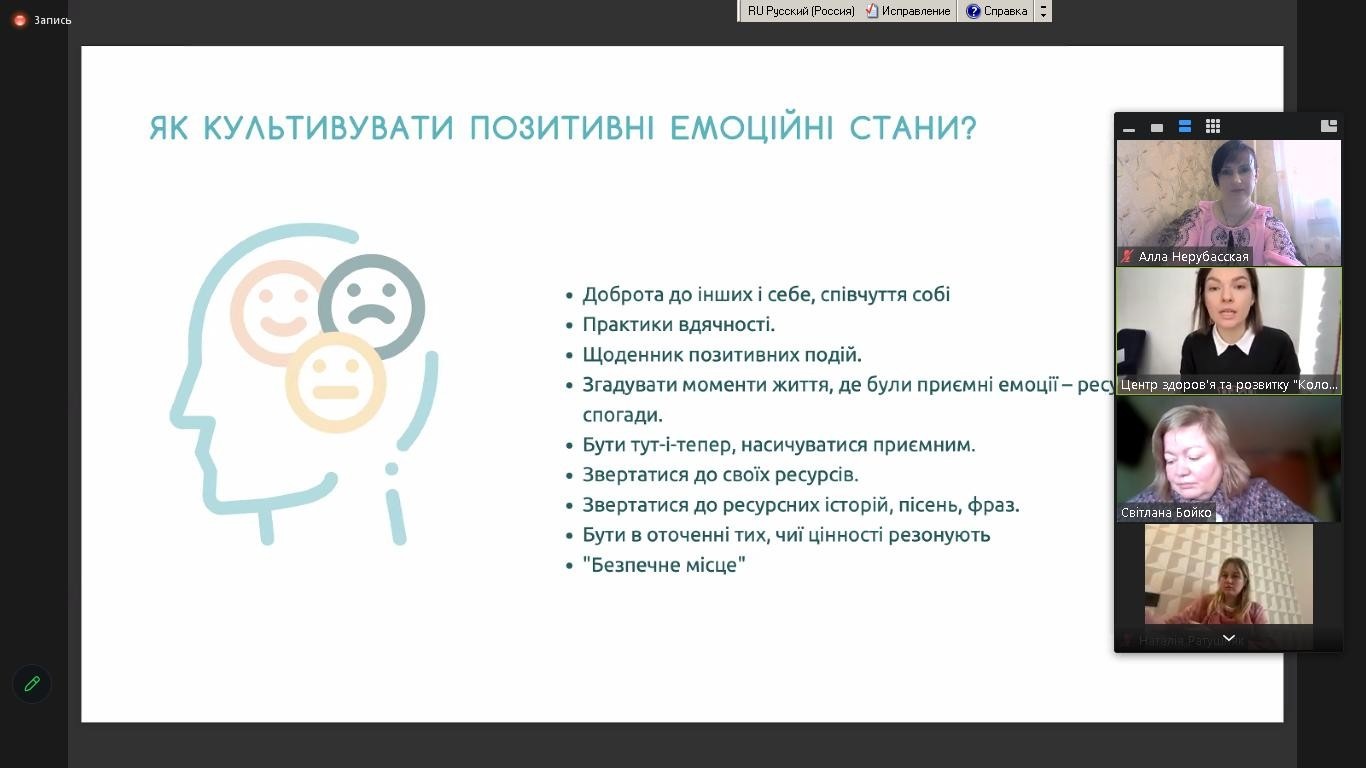This screenshot has width=1366, height=768.
Task: Click the Центр здоров'я та розвитку speaker video
Action: (1228, 325)
